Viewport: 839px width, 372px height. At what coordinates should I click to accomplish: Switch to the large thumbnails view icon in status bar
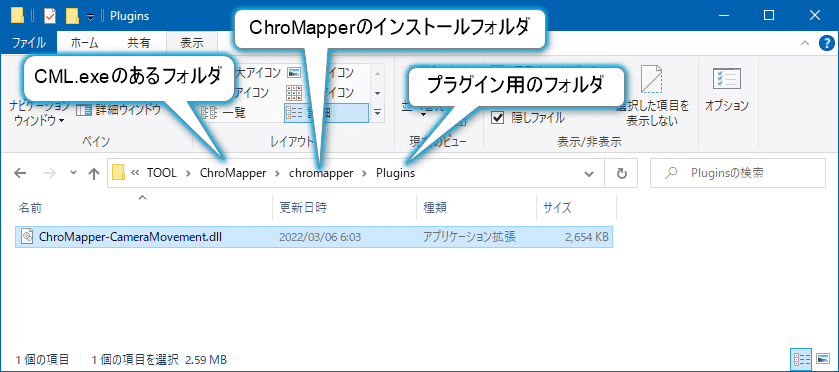(822, 358)
